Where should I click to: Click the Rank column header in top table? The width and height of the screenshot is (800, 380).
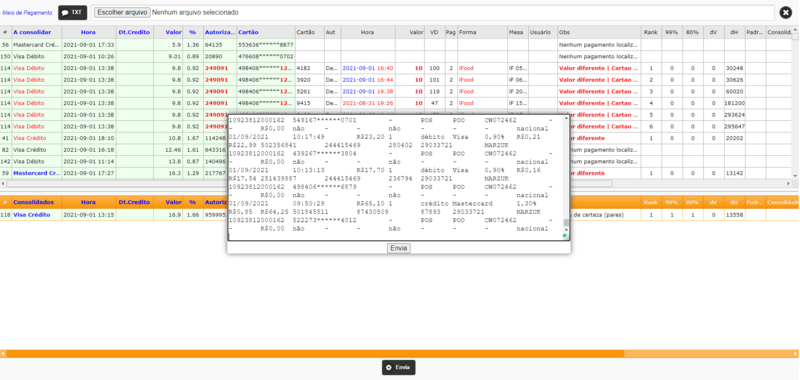[x=651, y=32]
